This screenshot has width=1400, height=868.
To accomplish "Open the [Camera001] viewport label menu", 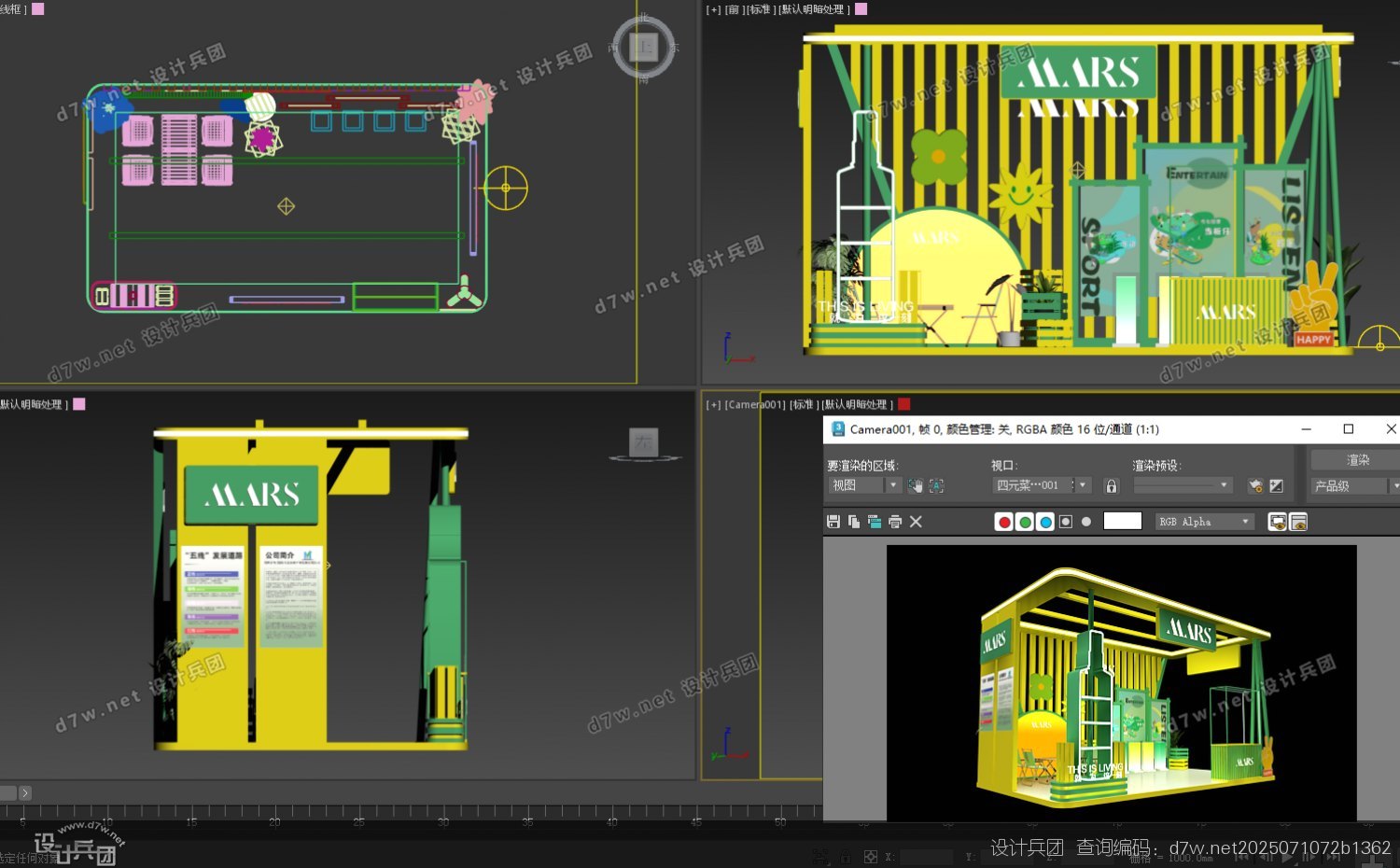I will (x=755, y=404).
